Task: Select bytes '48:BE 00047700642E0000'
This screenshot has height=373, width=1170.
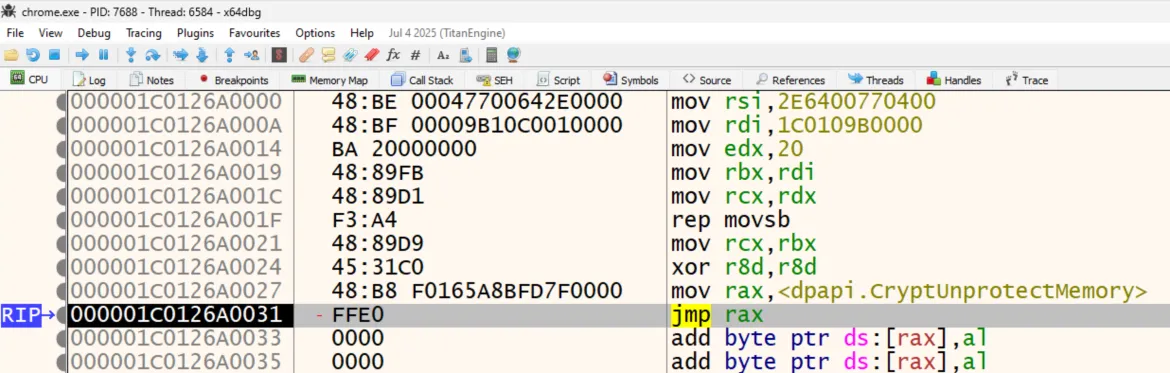Action: (x=476, y=101)
